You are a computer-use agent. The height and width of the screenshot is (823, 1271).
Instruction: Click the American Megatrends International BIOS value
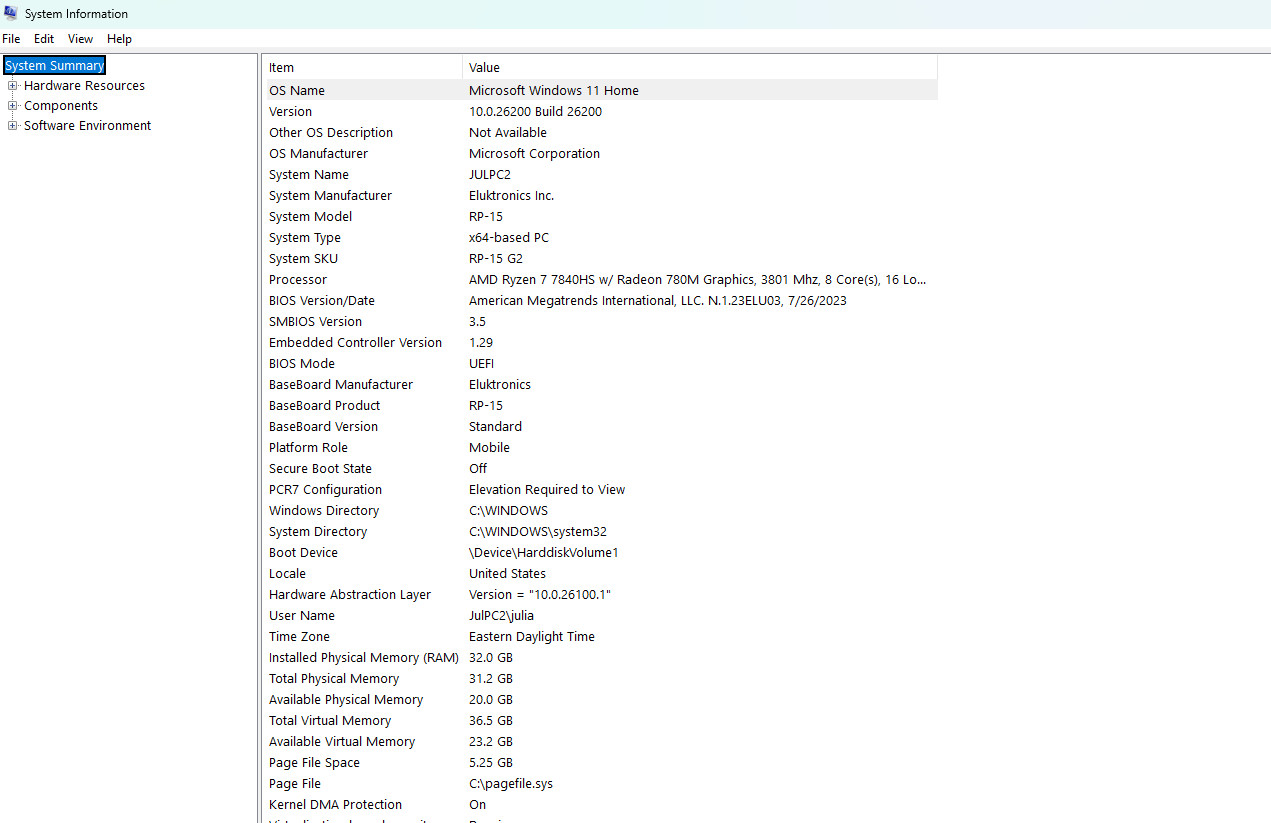658,301
